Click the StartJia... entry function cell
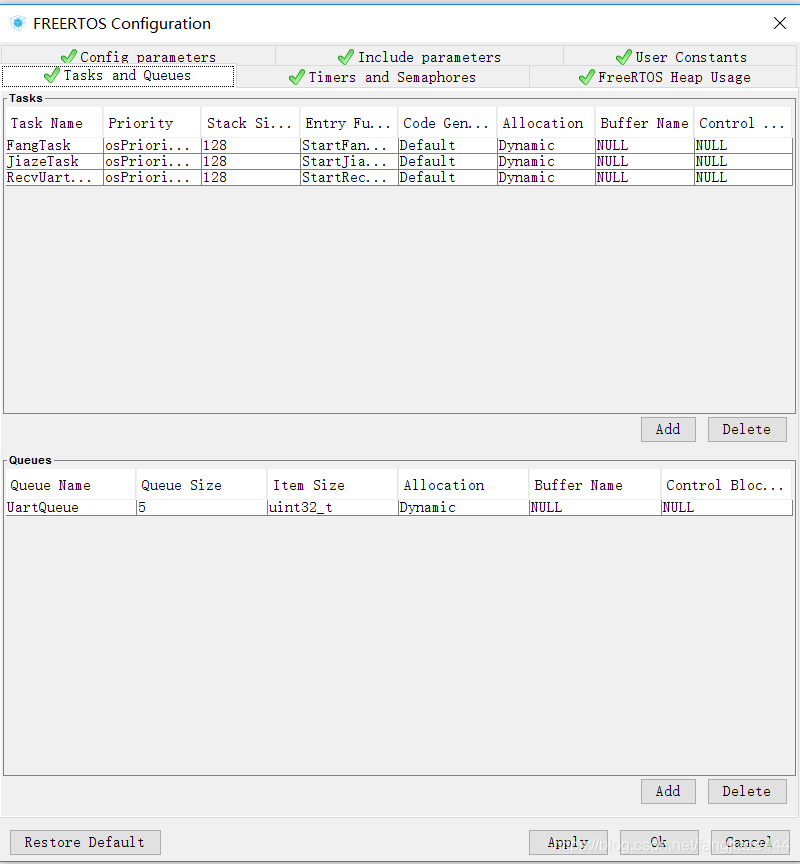The image size is (800, 864). (x=349, y=161)
